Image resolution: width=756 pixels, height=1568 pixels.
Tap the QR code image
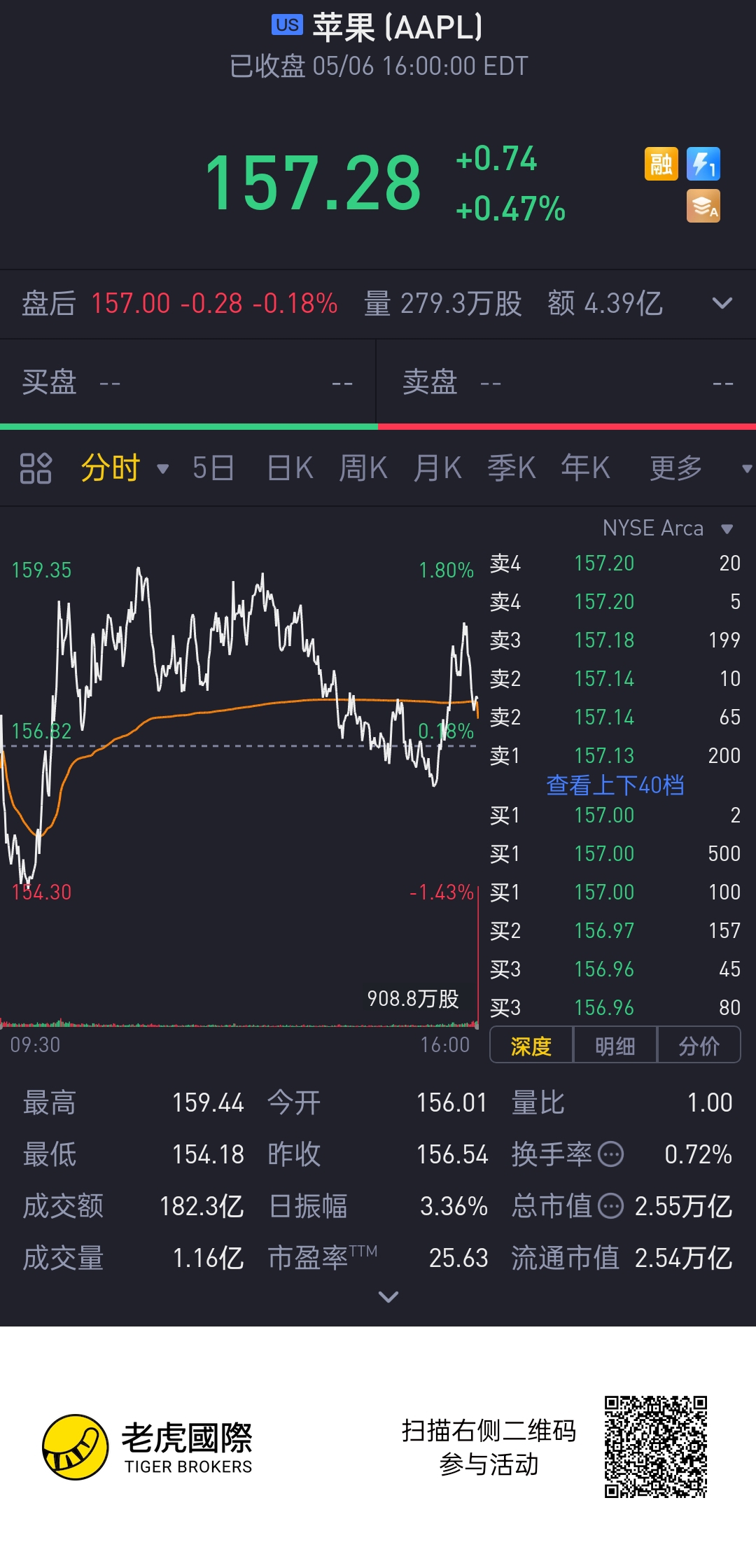tap(656, 1447)
